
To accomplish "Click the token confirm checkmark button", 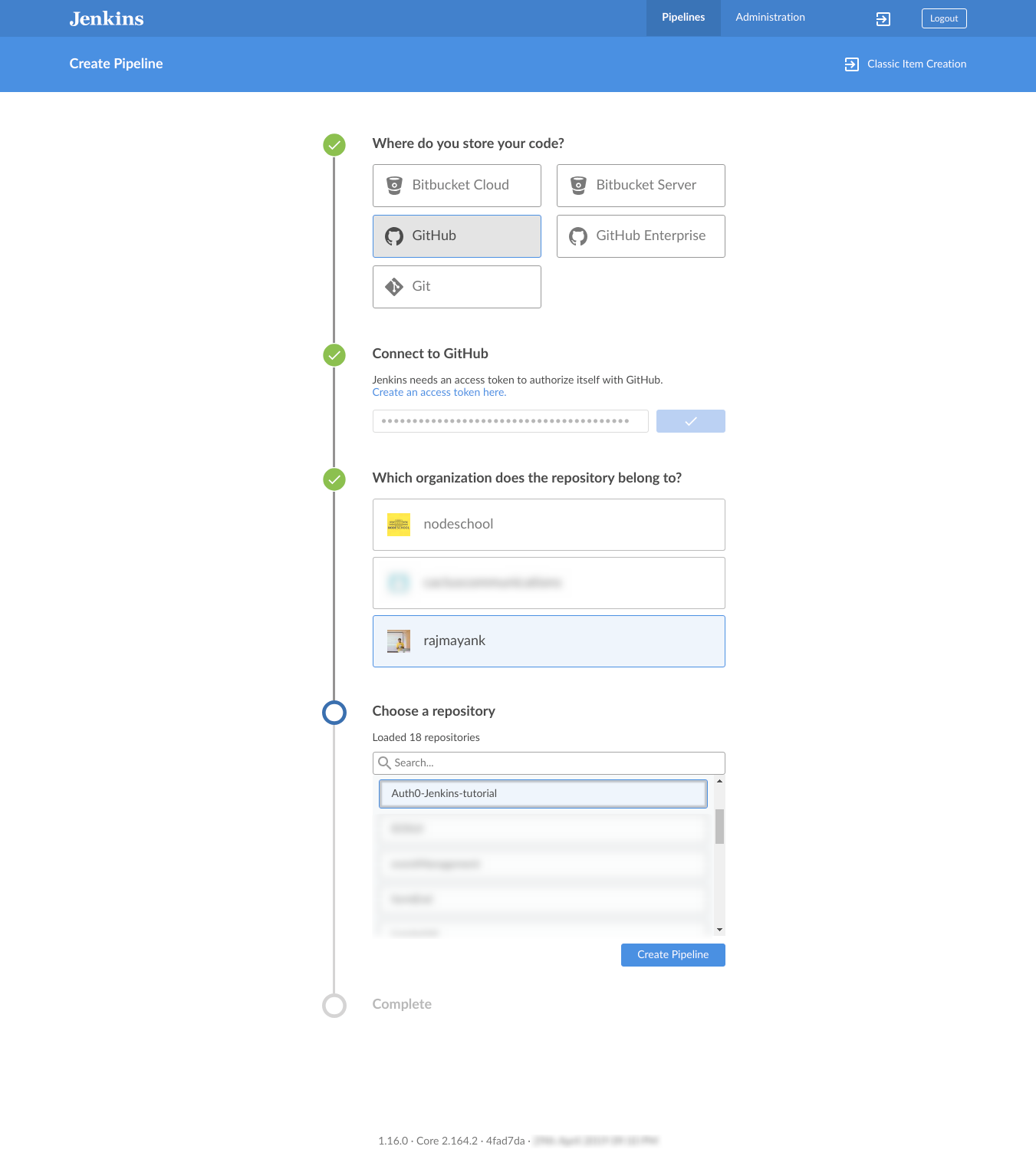I will pos(691,421).
